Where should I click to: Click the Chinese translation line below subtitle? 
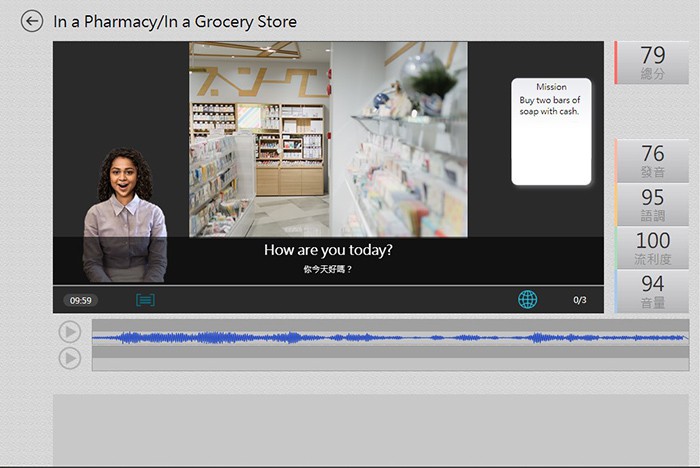tap(328, 269)
